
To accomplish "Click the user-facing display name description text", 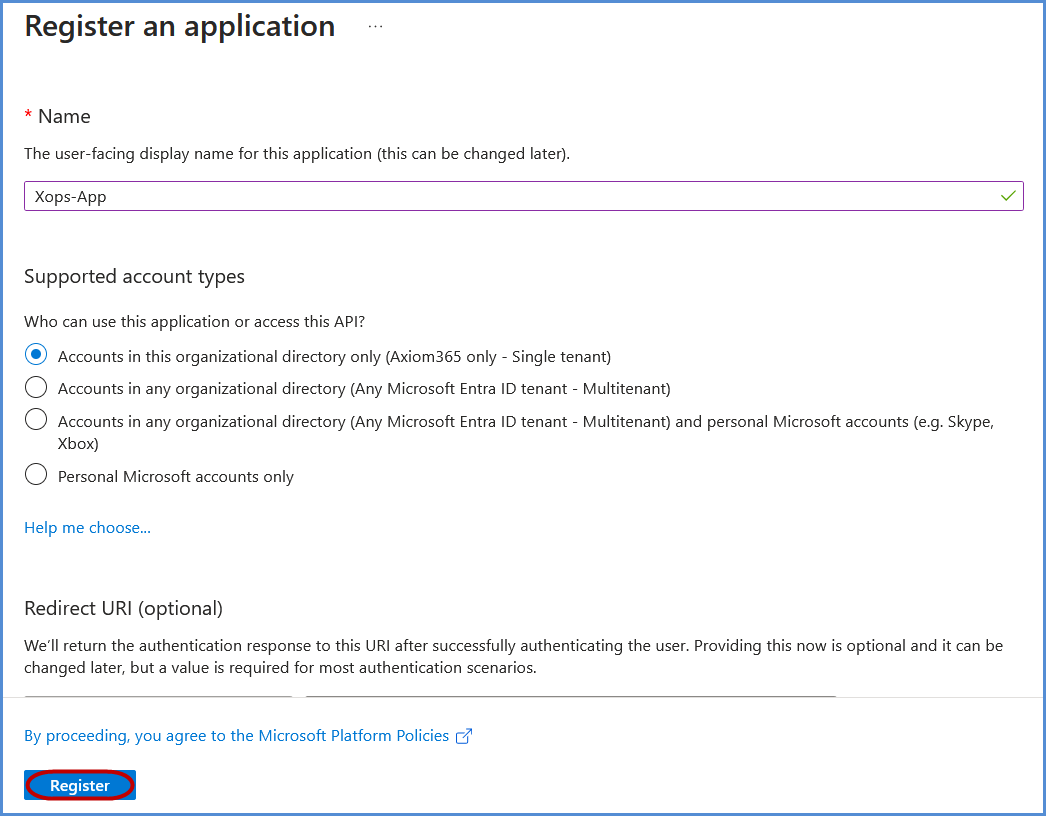I will point(297,154).
